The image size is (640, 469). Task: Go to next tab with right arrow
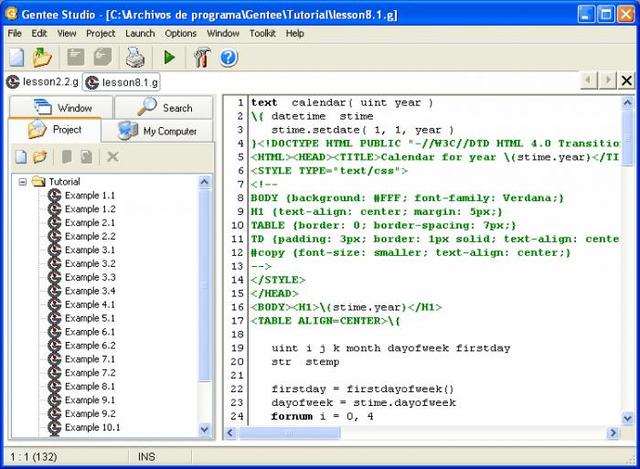[607, 80]
